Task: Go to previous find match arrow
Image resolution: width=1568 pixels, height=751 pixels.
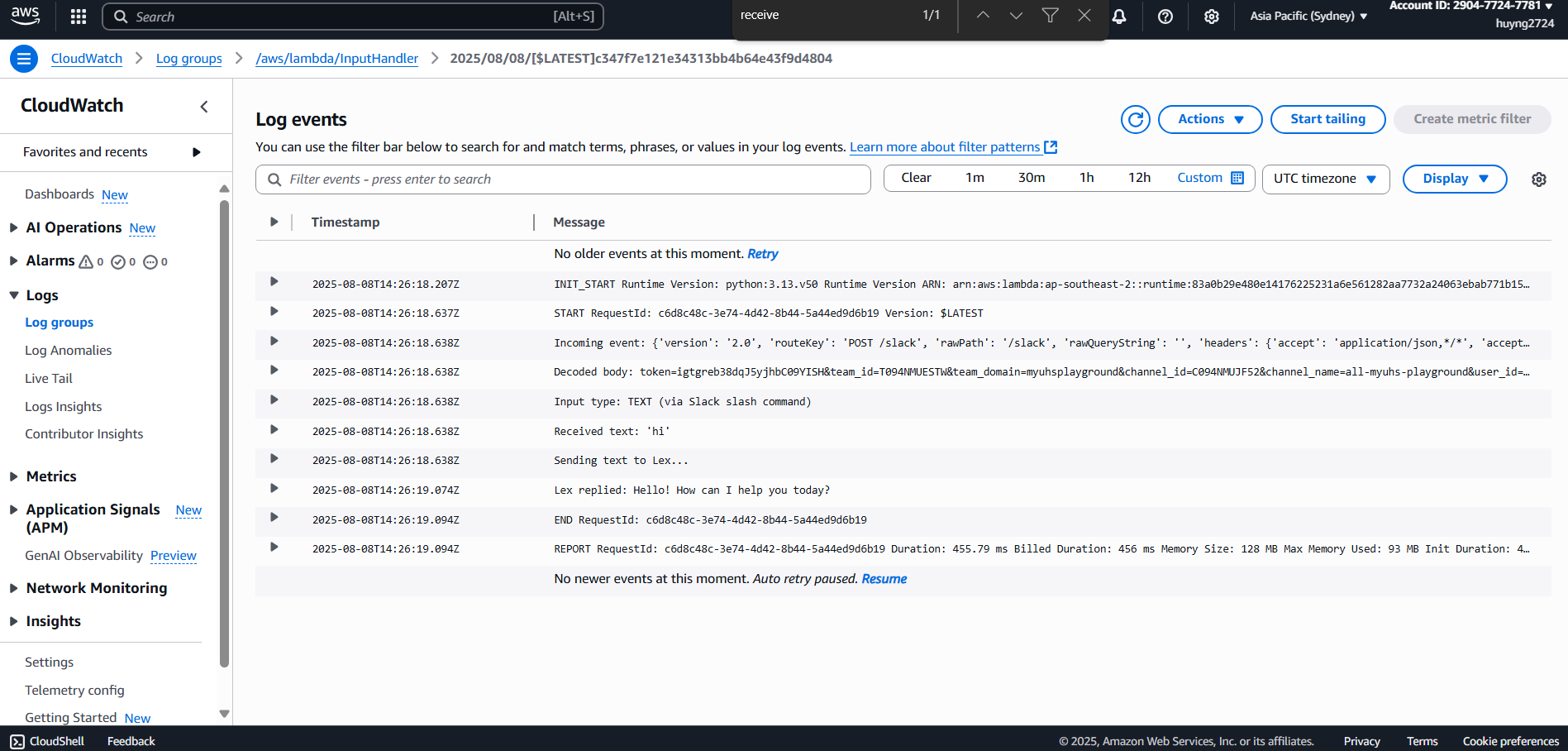Action: click(x=983, y=15)
